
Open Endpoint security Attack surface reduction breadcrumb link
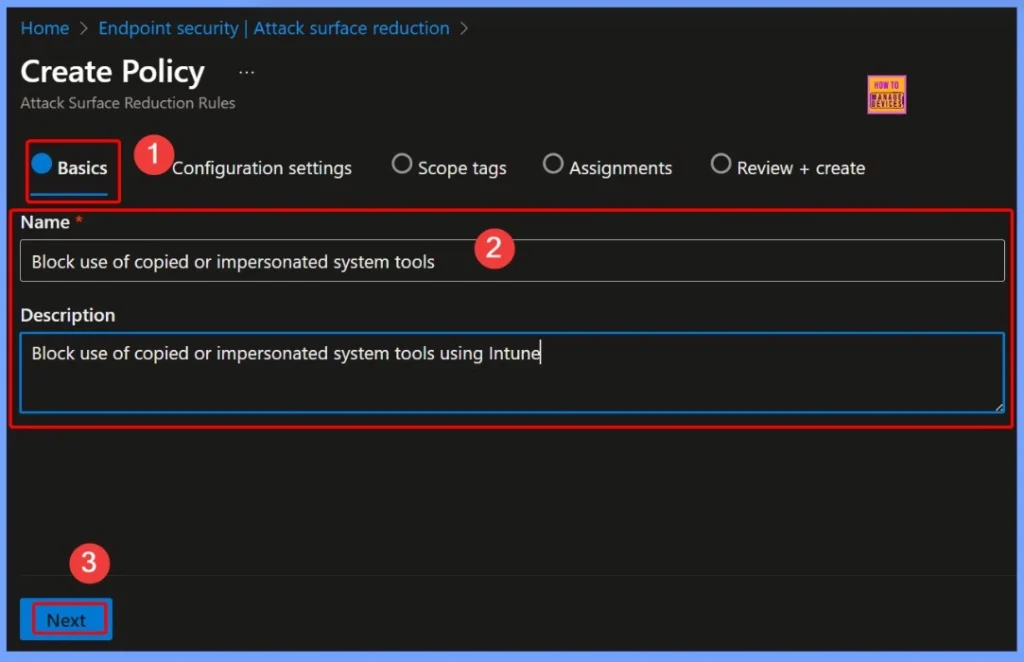click(x=274, y=28)
